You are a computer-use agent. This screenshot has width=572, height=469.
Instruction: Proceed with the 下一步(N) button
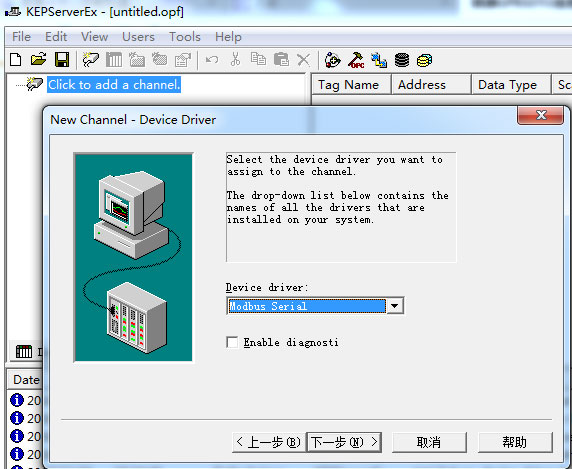344,442
